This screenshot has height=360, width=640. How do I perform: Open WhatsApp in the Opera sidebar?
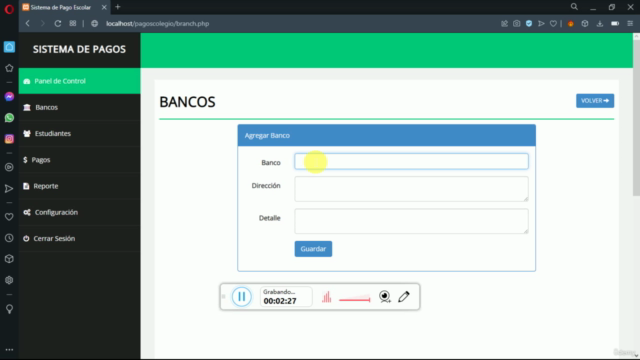point(9,118)
